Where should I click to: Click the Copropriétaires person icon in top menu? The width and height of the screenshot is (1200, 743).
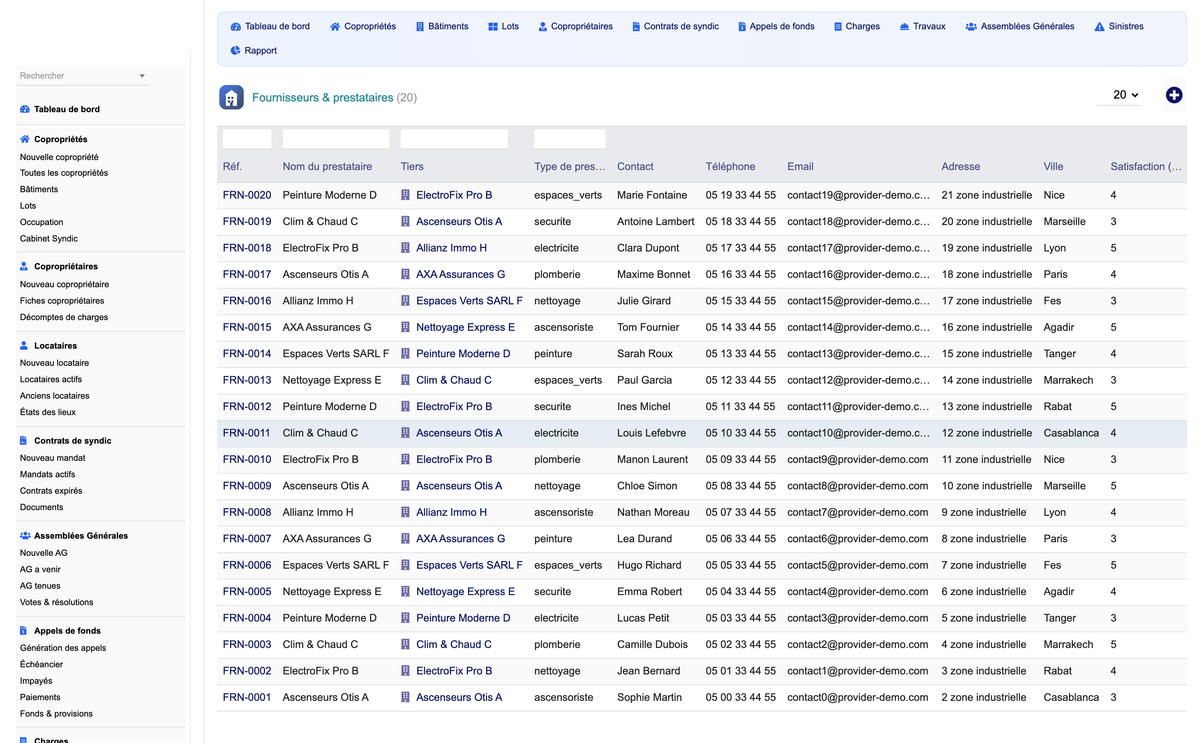click(x=542, y=27)
